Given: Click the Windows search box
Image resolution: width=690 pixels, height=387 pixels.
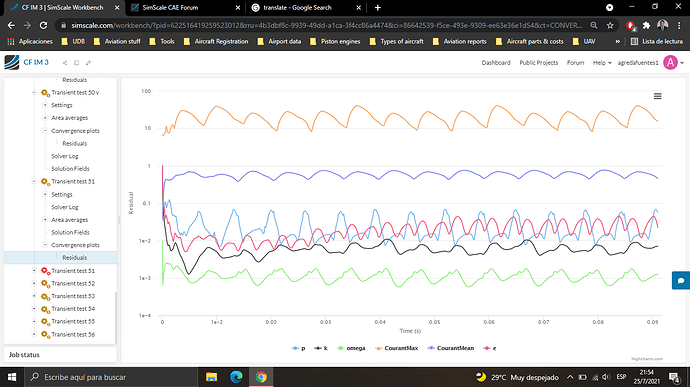Looking at the screenshot, I should [111, 377].
